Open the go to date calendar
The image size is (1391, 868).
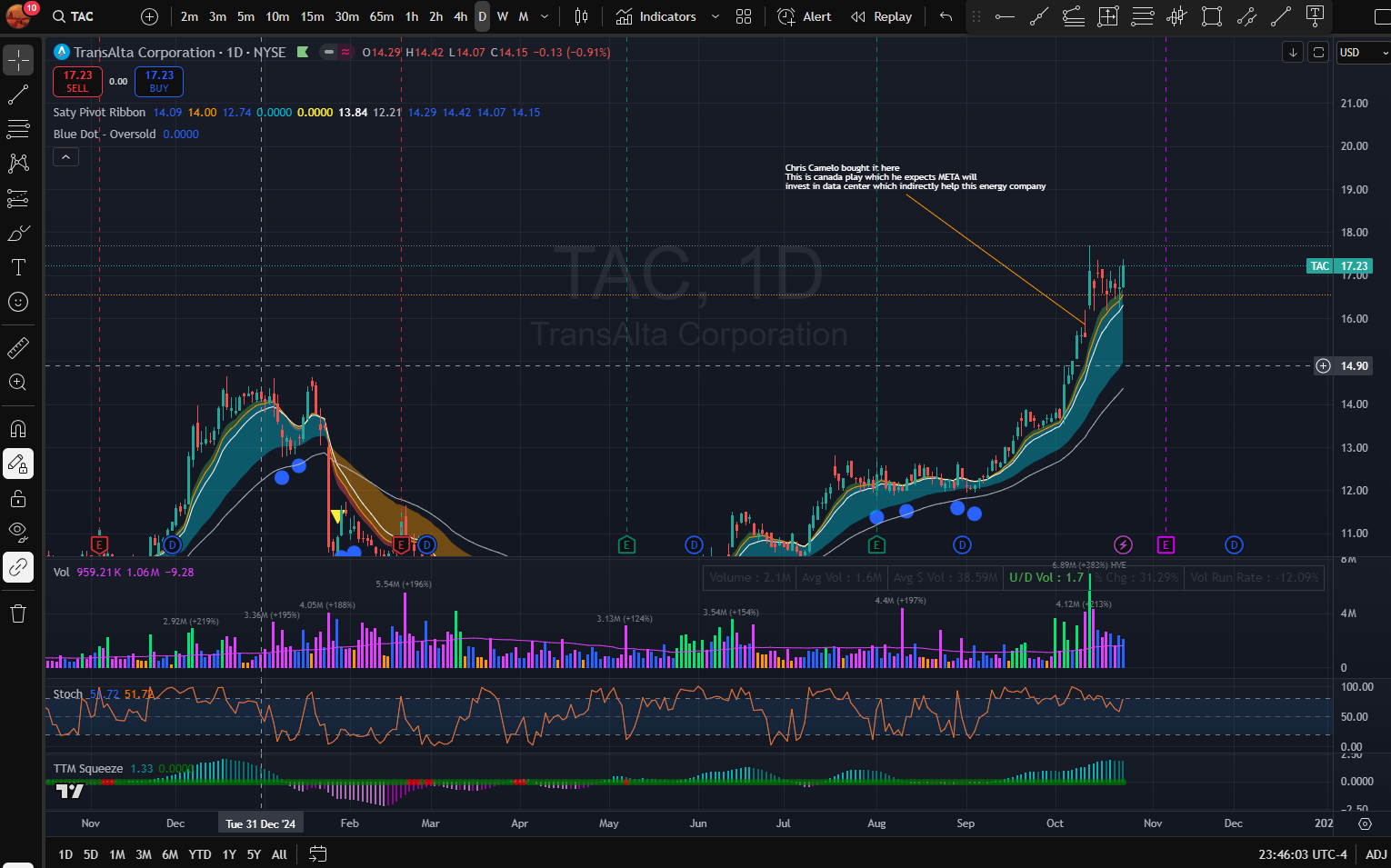[x=317, y=853]
